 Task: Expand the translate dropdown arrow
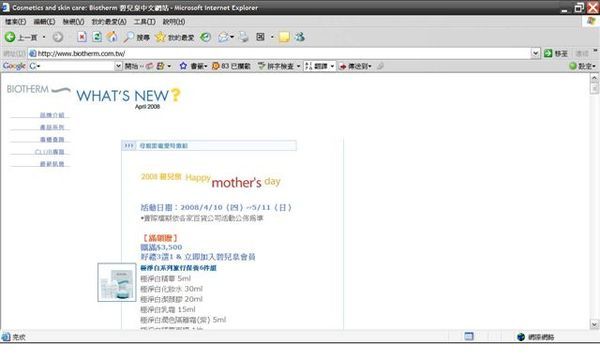click(x=332, y=66)
